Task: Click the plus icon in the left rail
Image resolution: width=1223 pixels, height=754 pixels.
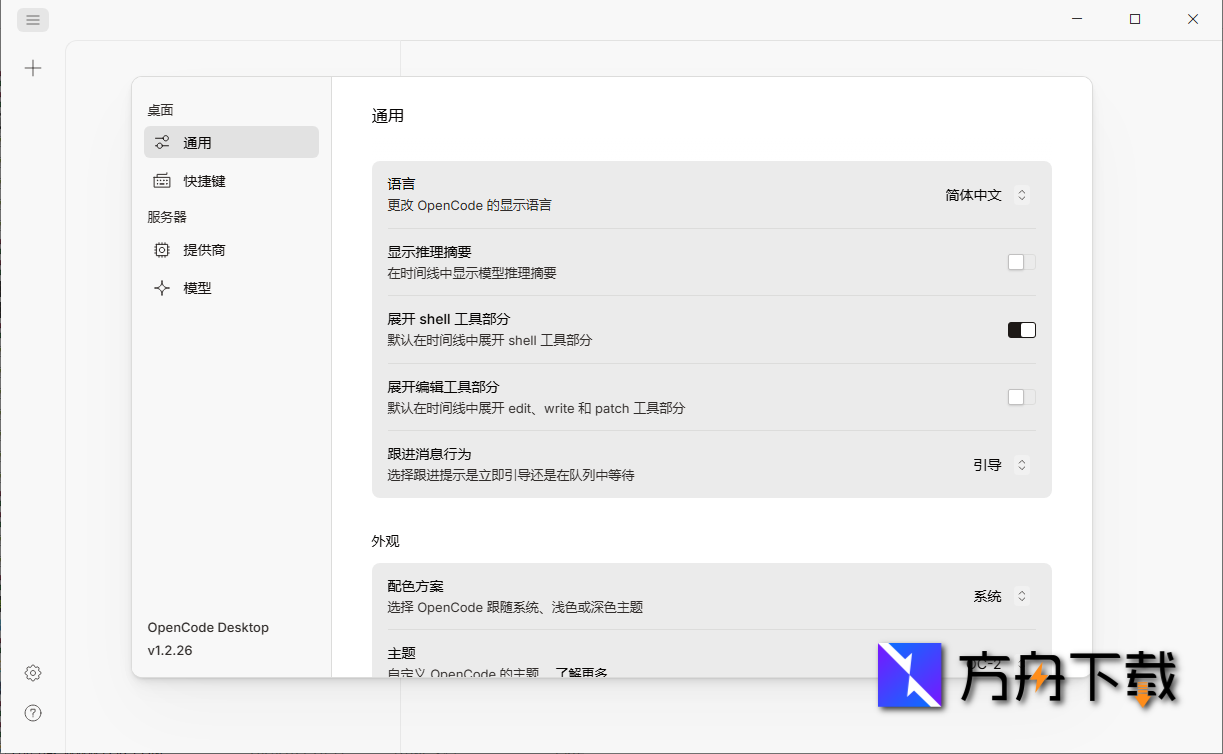Action: click(33, 68)
